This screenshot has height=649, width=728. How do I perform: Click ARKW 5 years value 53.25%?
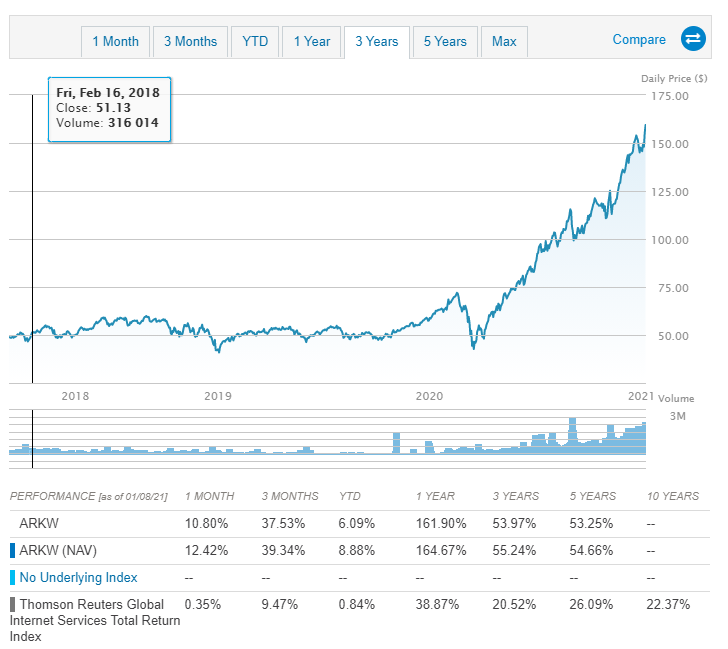tap(591, 524)
